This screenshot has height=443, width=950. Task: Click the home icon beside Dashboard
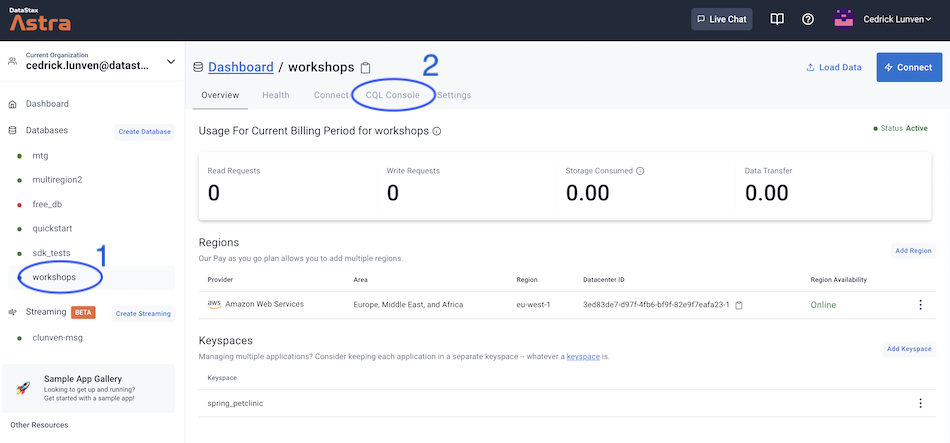pos(12,104)
